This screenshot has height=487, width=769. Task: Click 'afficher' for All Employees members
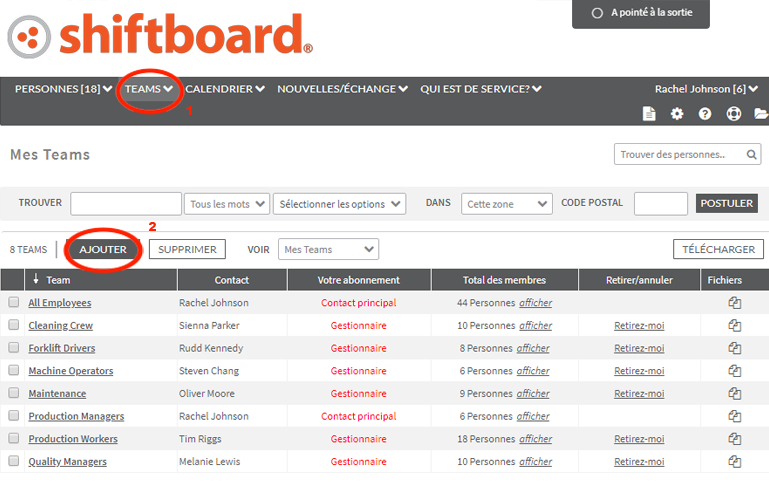[536, 303]
